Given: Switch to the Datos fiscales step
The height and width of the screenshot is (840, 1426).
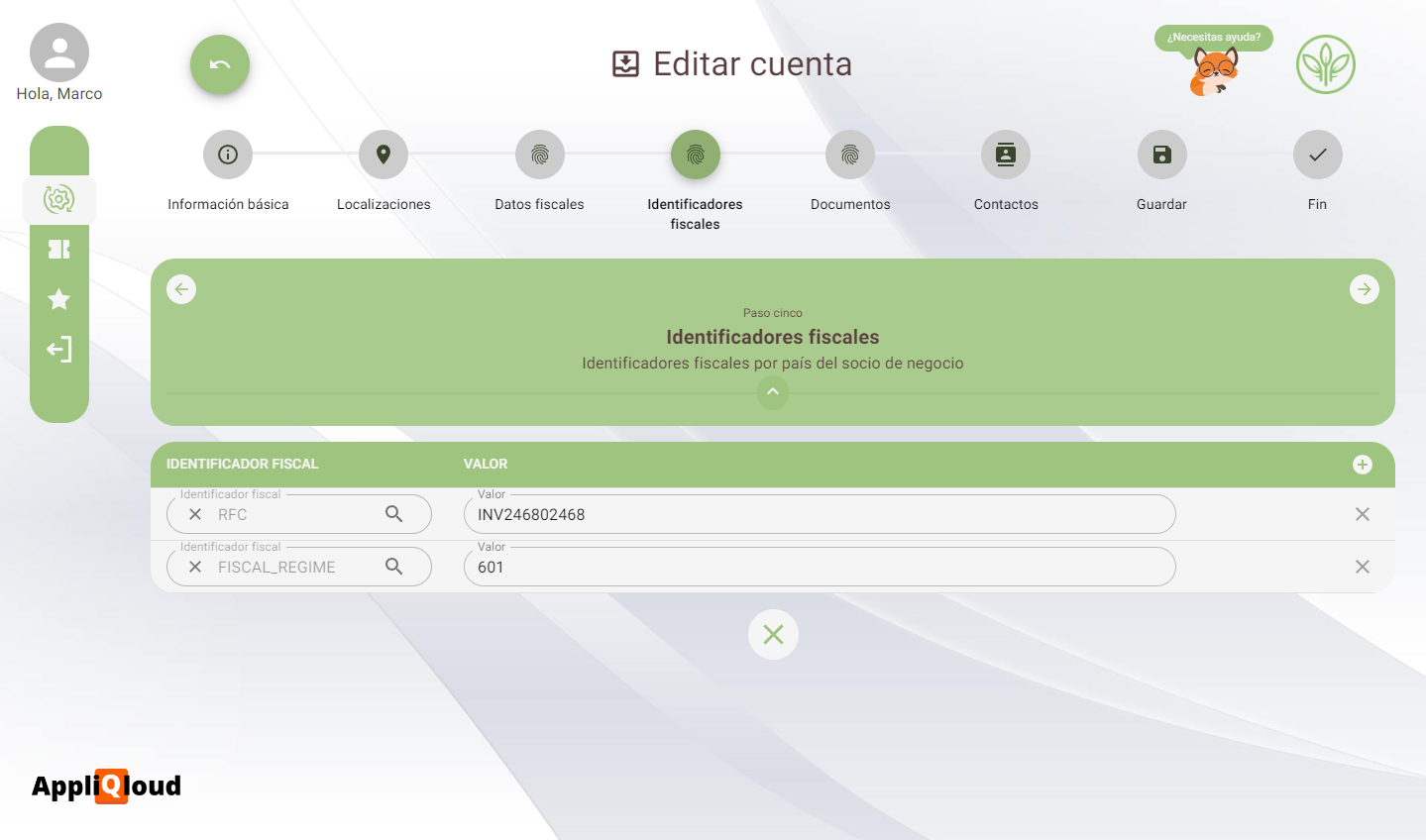Looking at the screenshot, I should 539,154.
